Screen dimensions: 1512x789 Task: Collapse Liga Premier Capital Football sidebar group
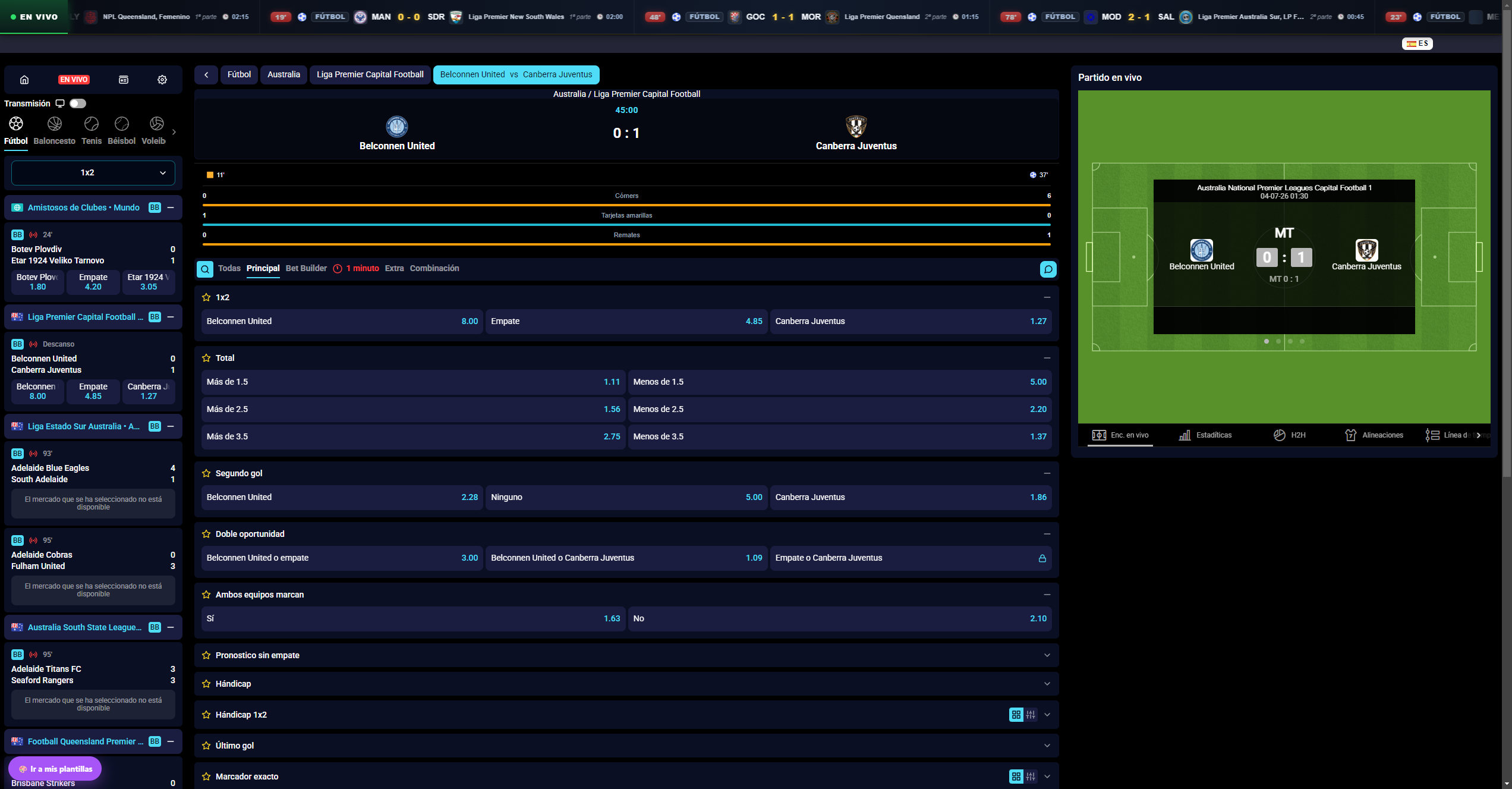pyautogui.click(x=171, y=317)
